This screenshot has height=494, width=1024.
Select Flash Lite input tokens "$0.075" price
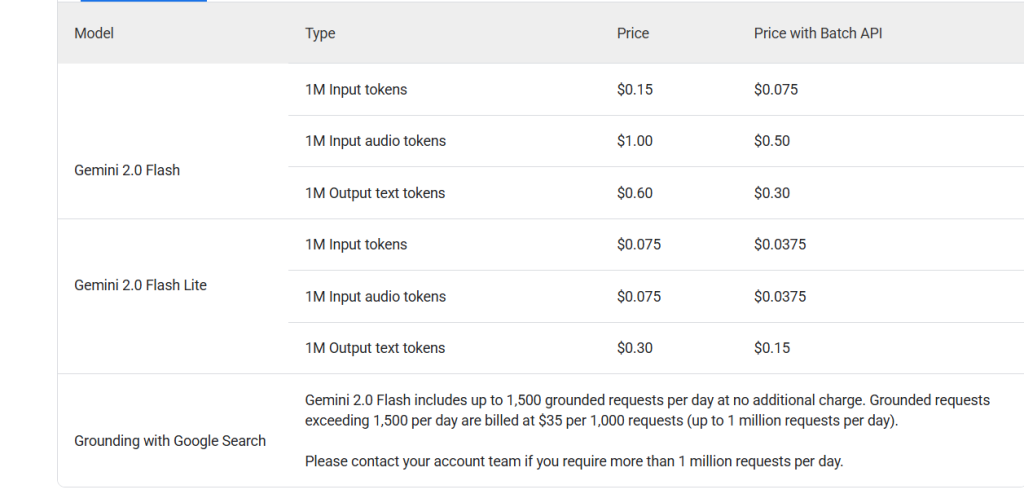pyautogui.click(x=639, y=244)
